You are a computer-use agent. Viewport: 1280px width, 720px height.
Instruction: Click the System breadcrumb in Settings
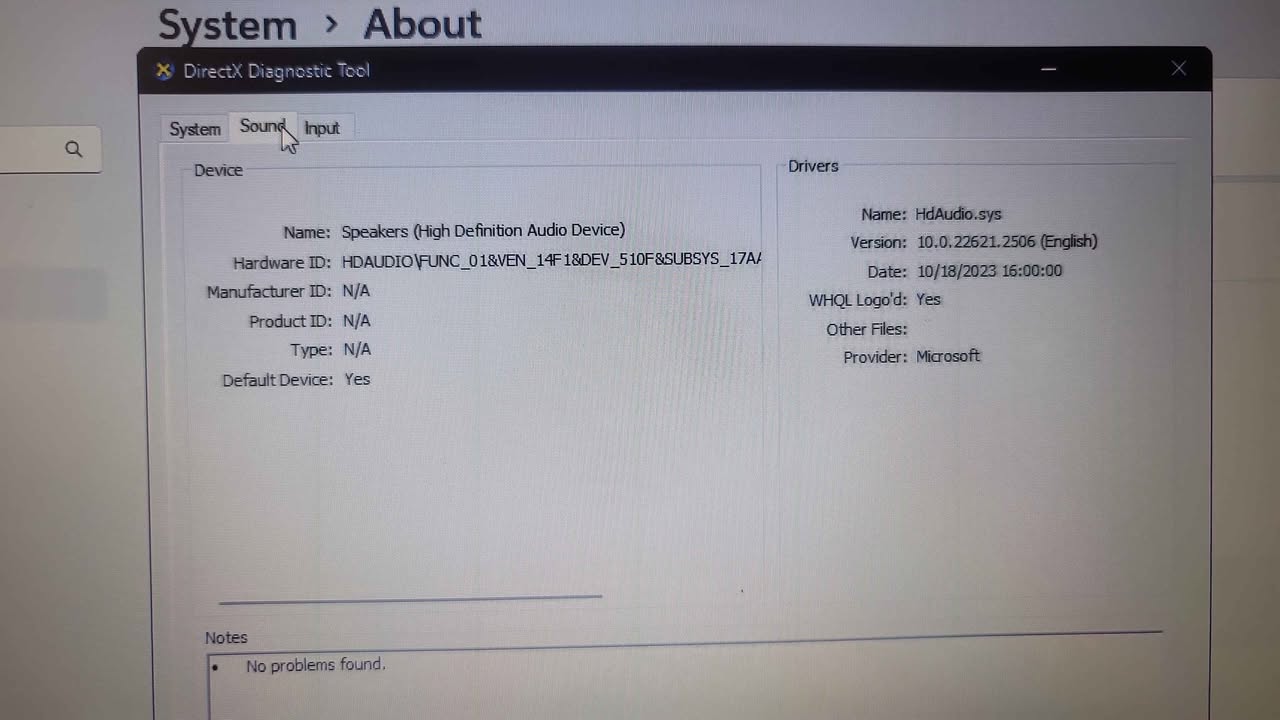pos(227,25)
